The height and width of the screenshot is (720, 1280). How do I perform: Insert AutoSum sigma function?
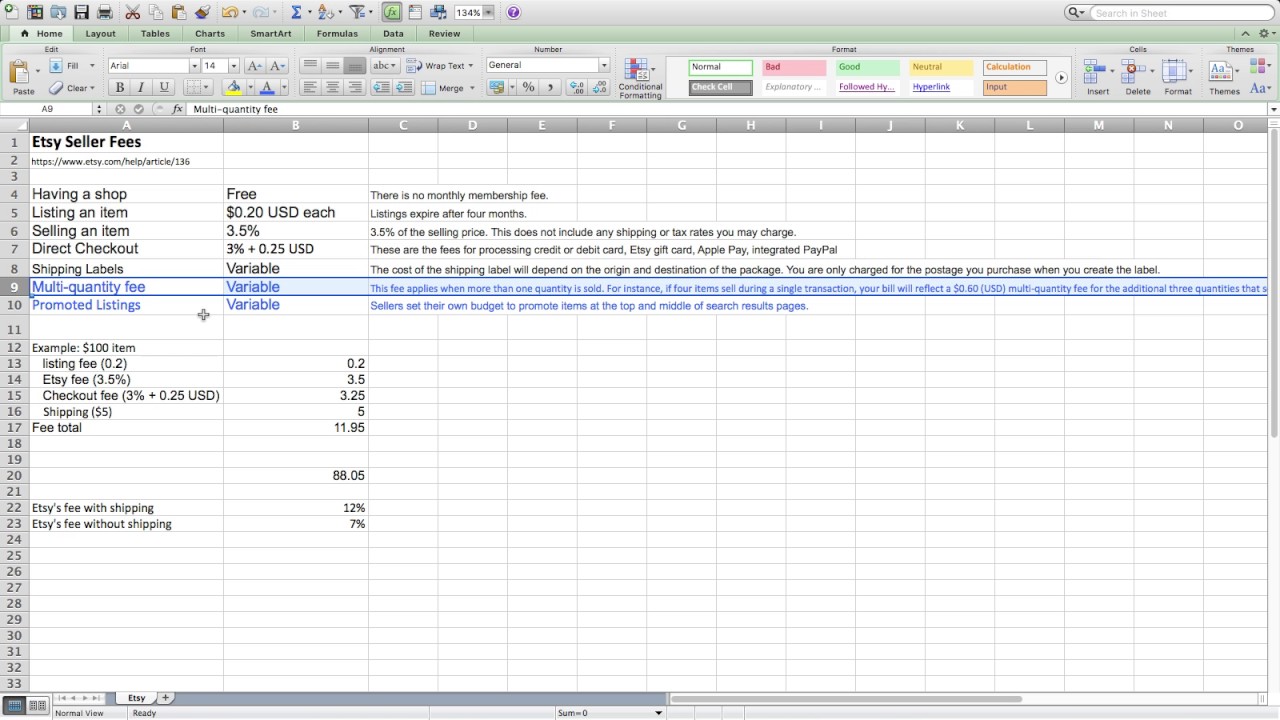(x=297, y=13)
